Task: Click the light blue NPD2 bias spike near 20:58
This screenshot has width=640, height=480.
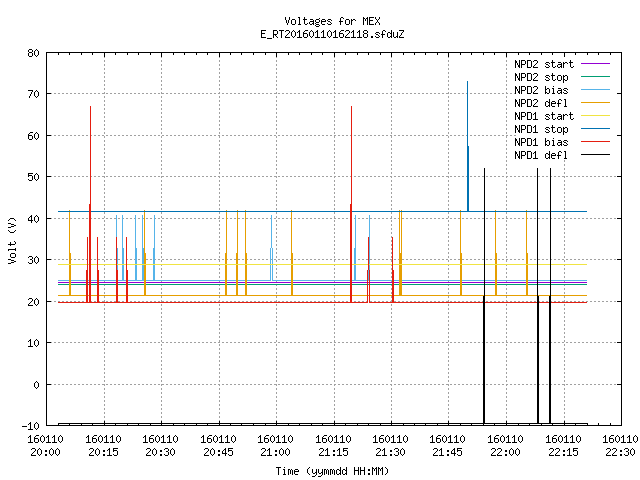Action: (271, 248)
